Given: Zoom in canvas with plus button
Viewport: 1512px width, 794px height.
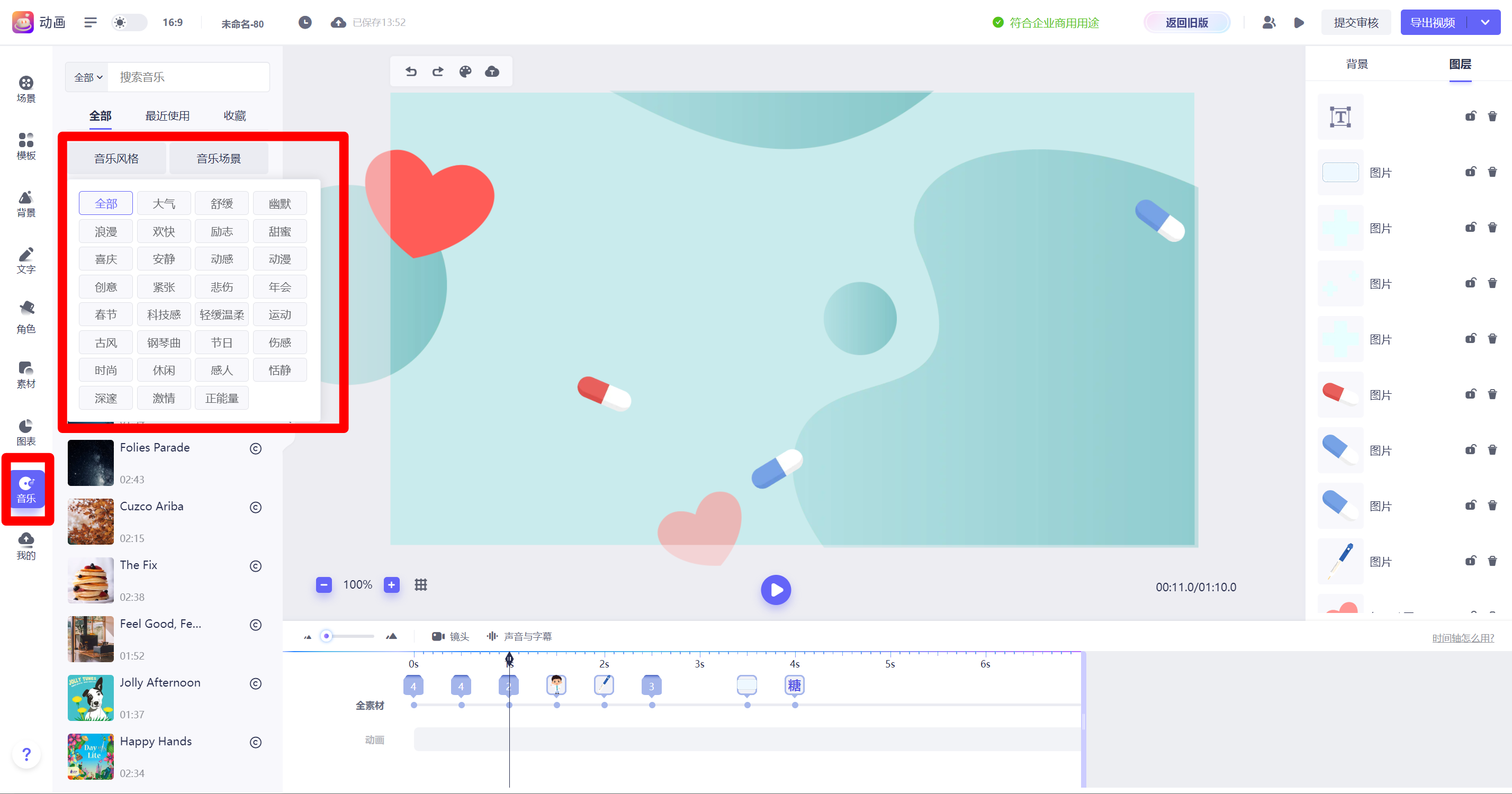Looking at the screenshot, I should tap(392, 584).
